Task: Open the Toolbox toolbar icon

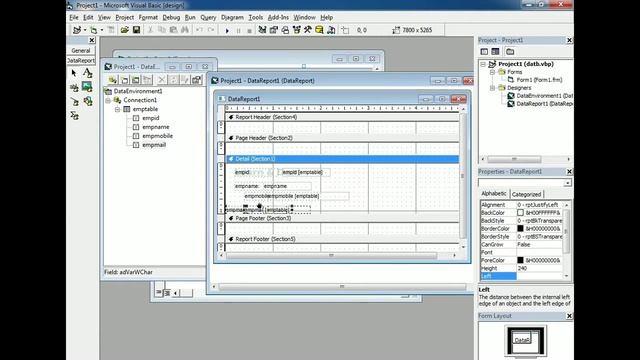Action: (308, 30)
